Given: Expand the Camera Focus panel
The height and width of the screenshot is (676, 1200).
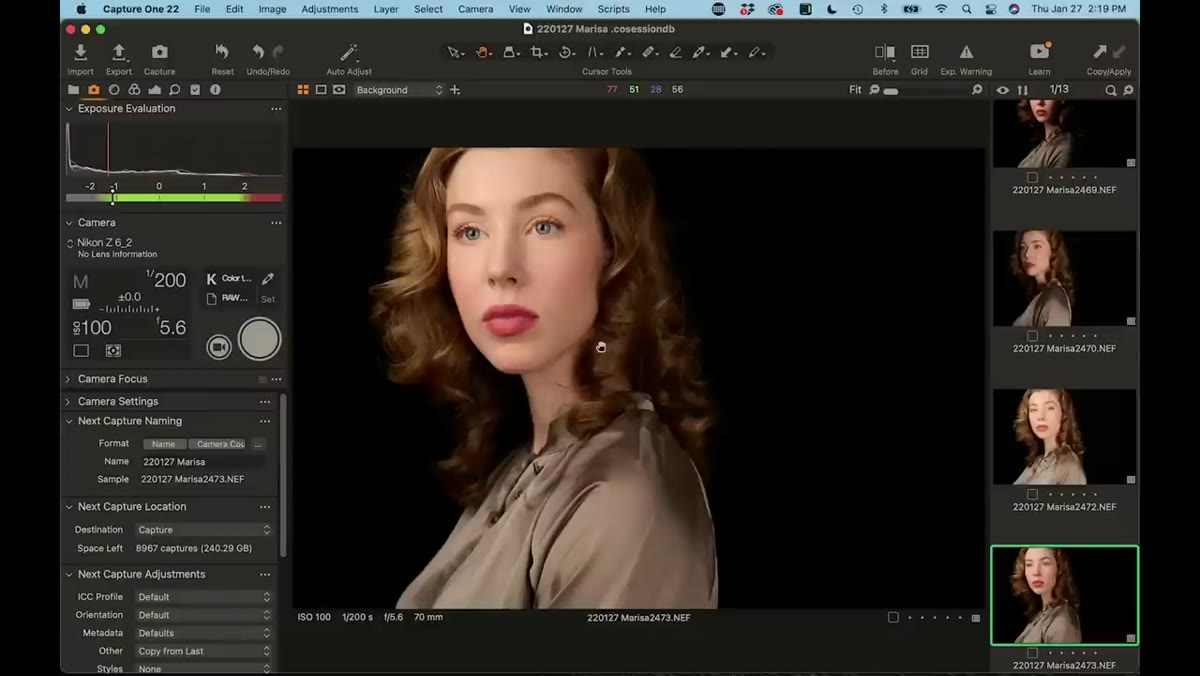Looking at the screenshot, I should (69, 379).
